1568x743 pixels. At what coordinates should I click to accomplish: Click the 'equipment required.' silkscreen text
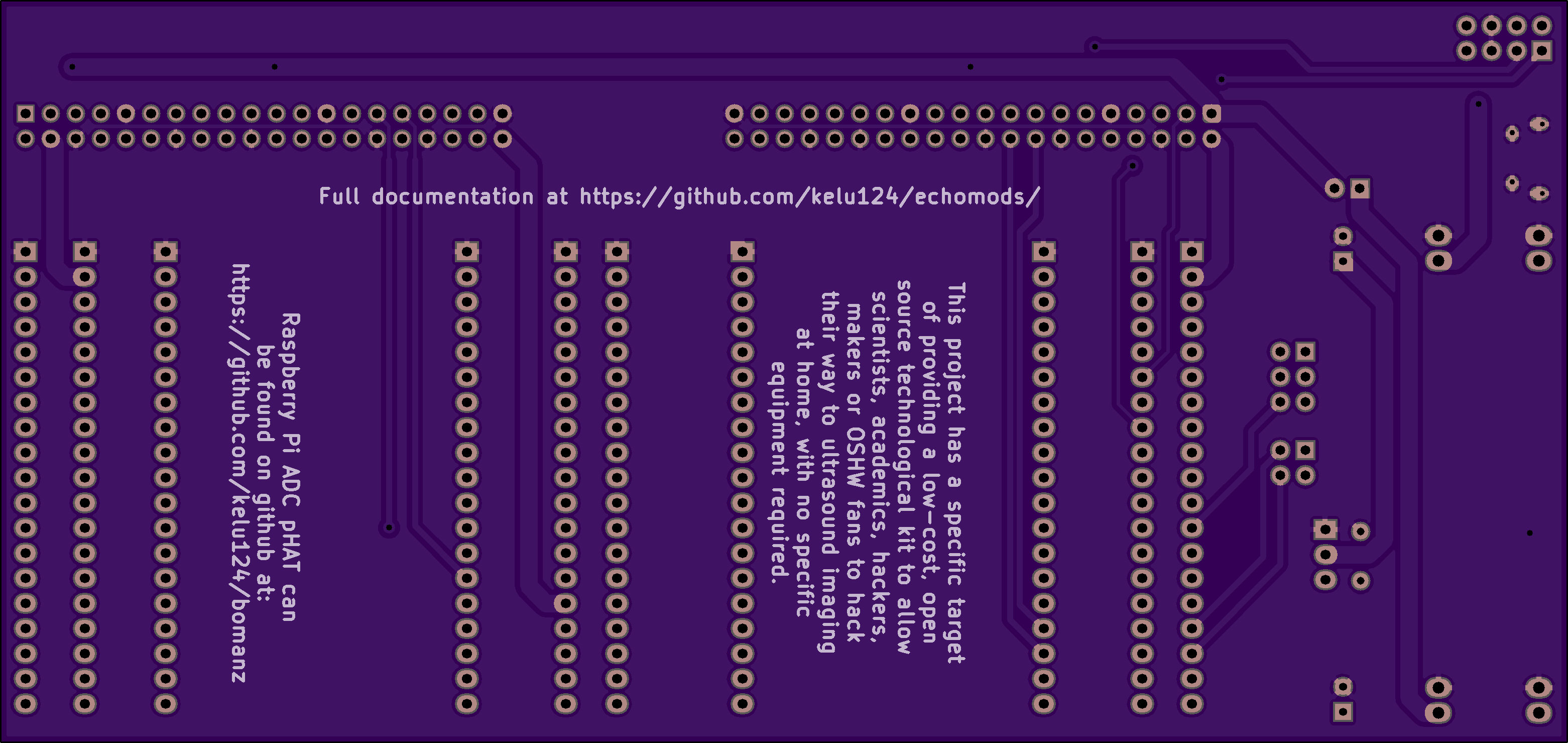[778, 473]
